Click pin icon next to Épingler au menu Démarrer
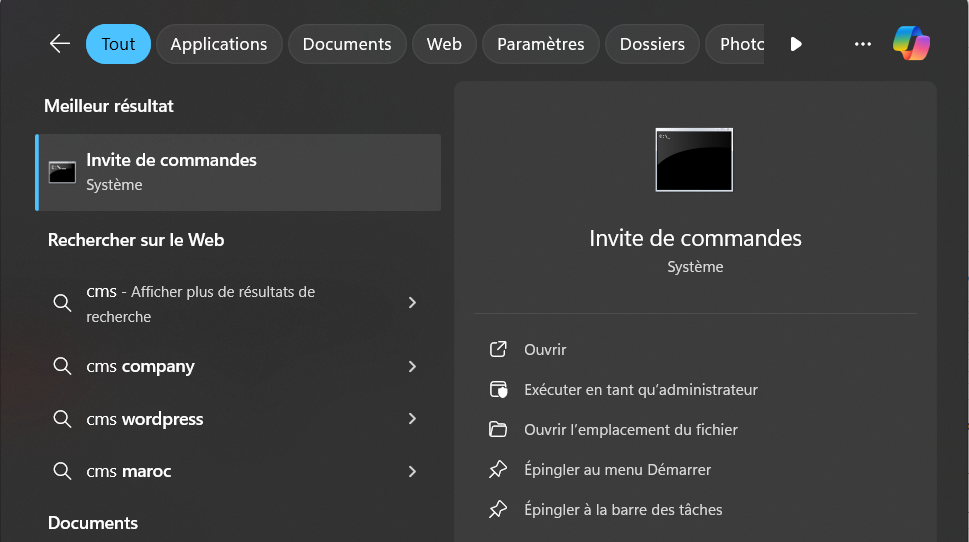This screenshot has height=542, width=969. (x=498, y=470)
